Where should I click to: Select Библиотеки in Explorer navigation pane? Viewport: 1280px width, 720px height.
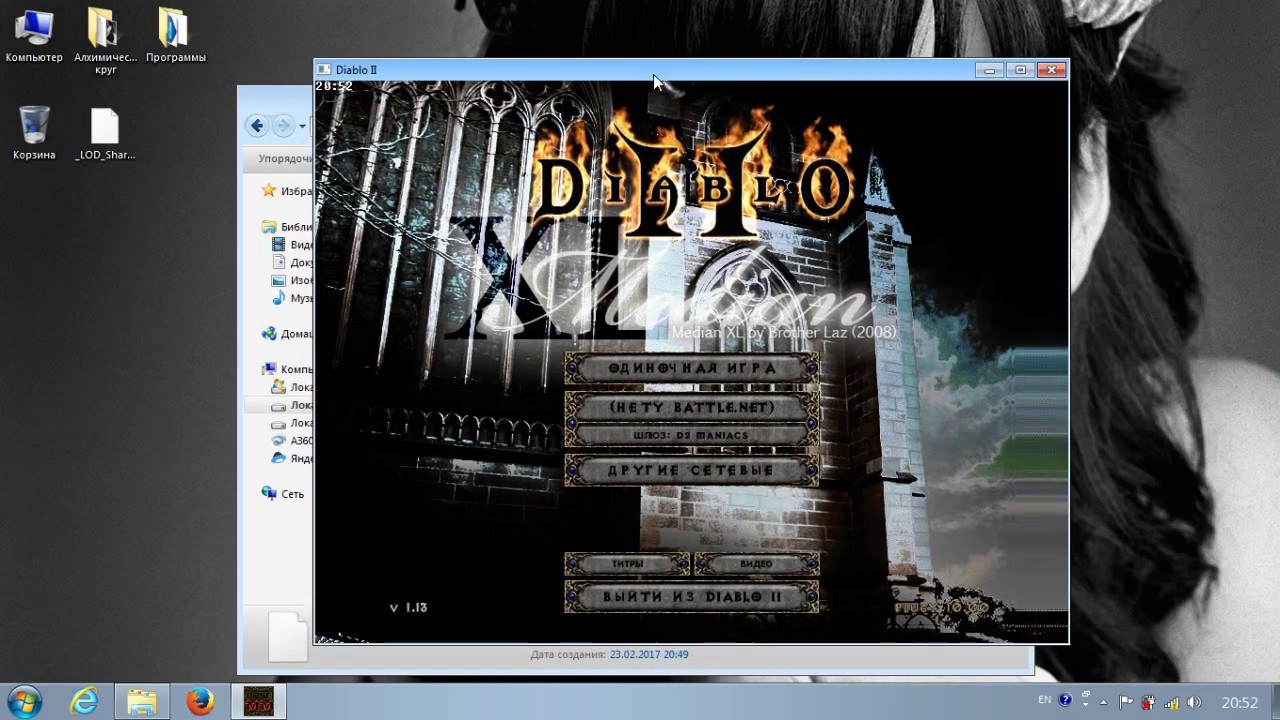click(287, 227)
